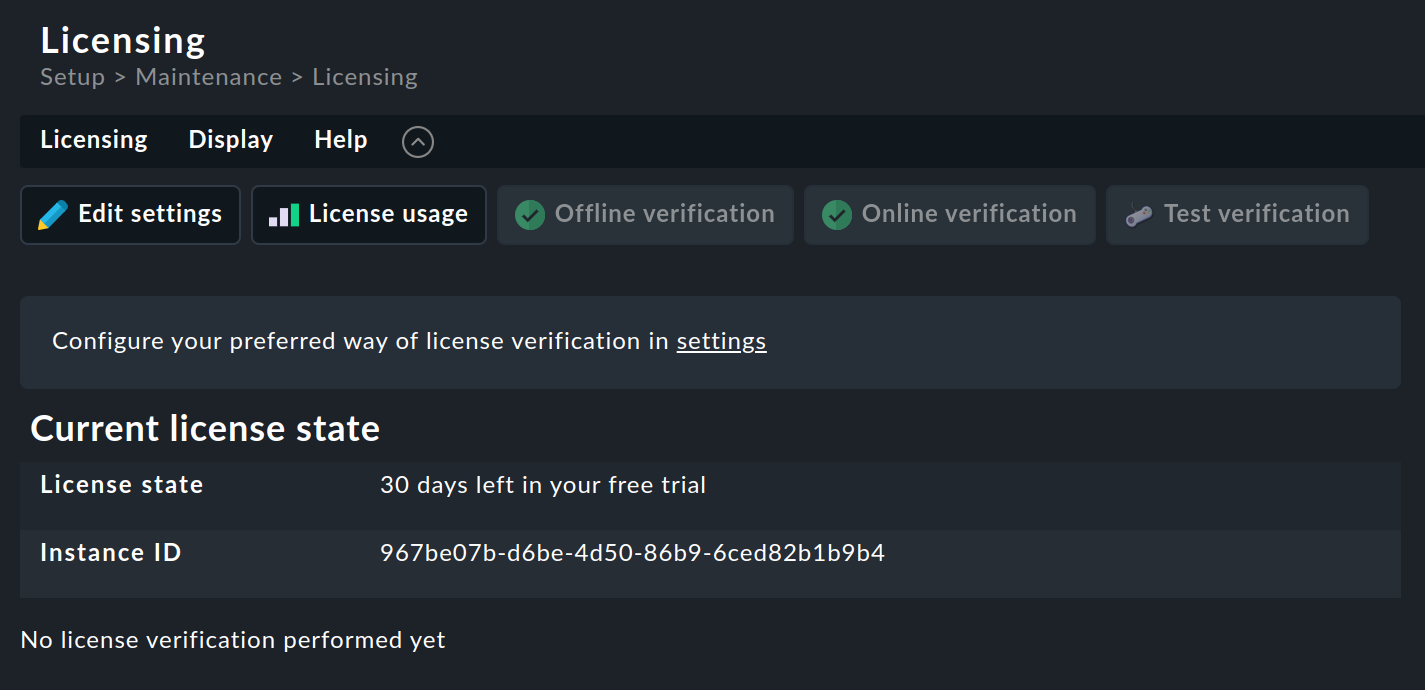Screen dimensions: 1425x690
Task: Click the License state row
Action: pyautogui.click(x=542, y=485)
